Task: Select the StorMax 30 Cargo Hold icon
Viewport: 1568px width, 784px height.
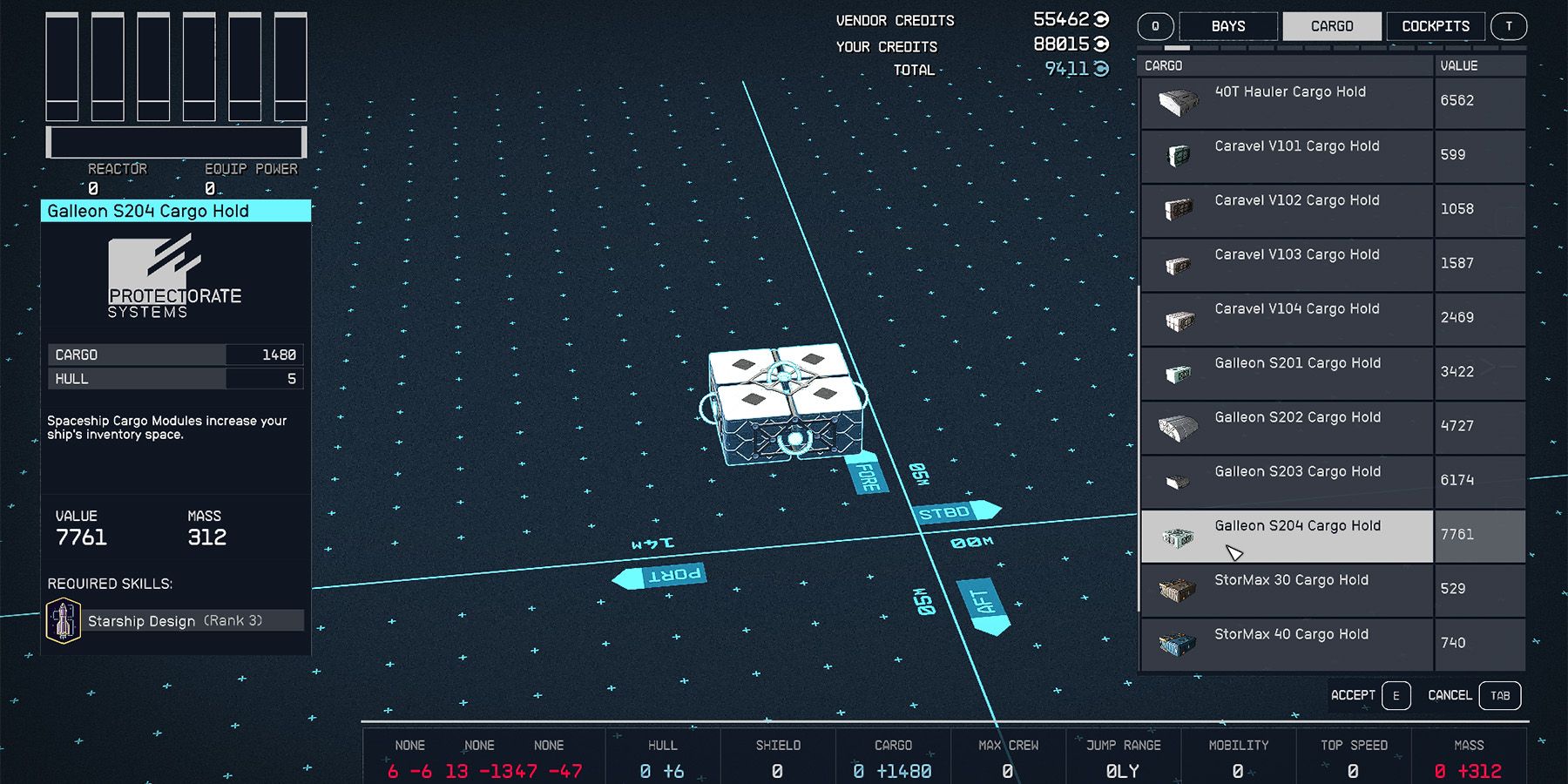Action: [1179, 590]
